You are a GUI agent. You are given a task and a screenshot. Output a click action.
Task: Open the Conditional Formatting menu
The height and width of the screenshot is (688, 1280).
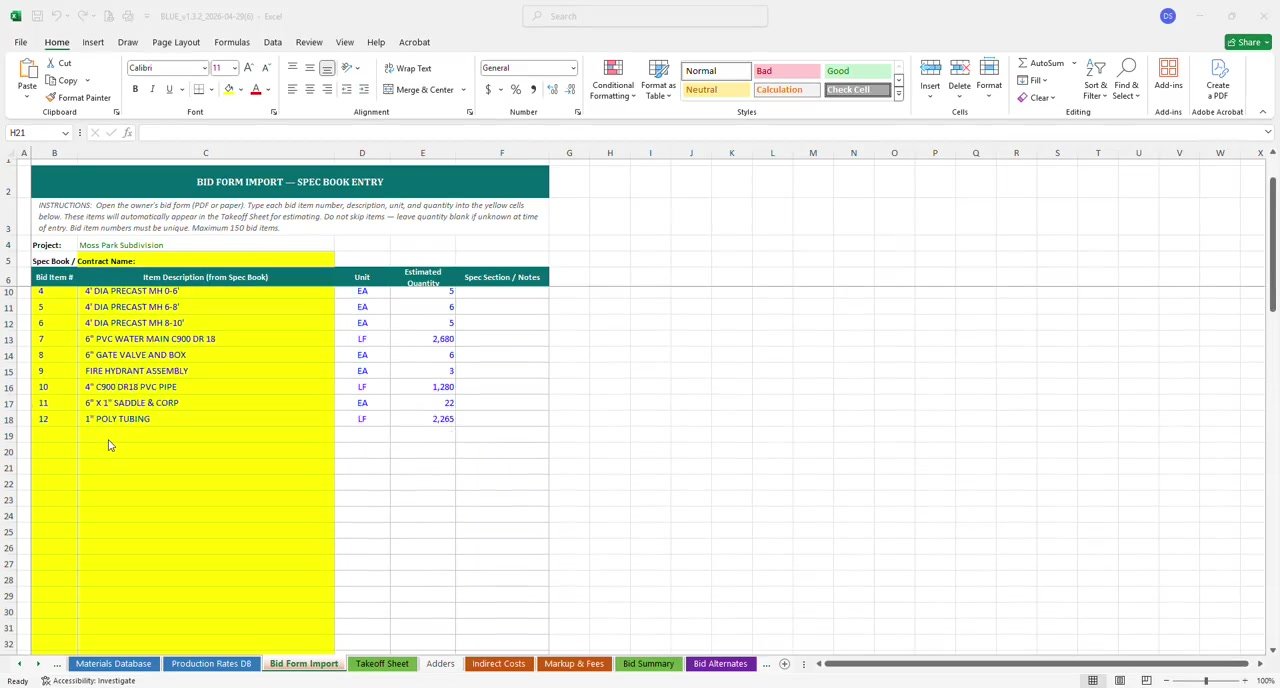613,79
